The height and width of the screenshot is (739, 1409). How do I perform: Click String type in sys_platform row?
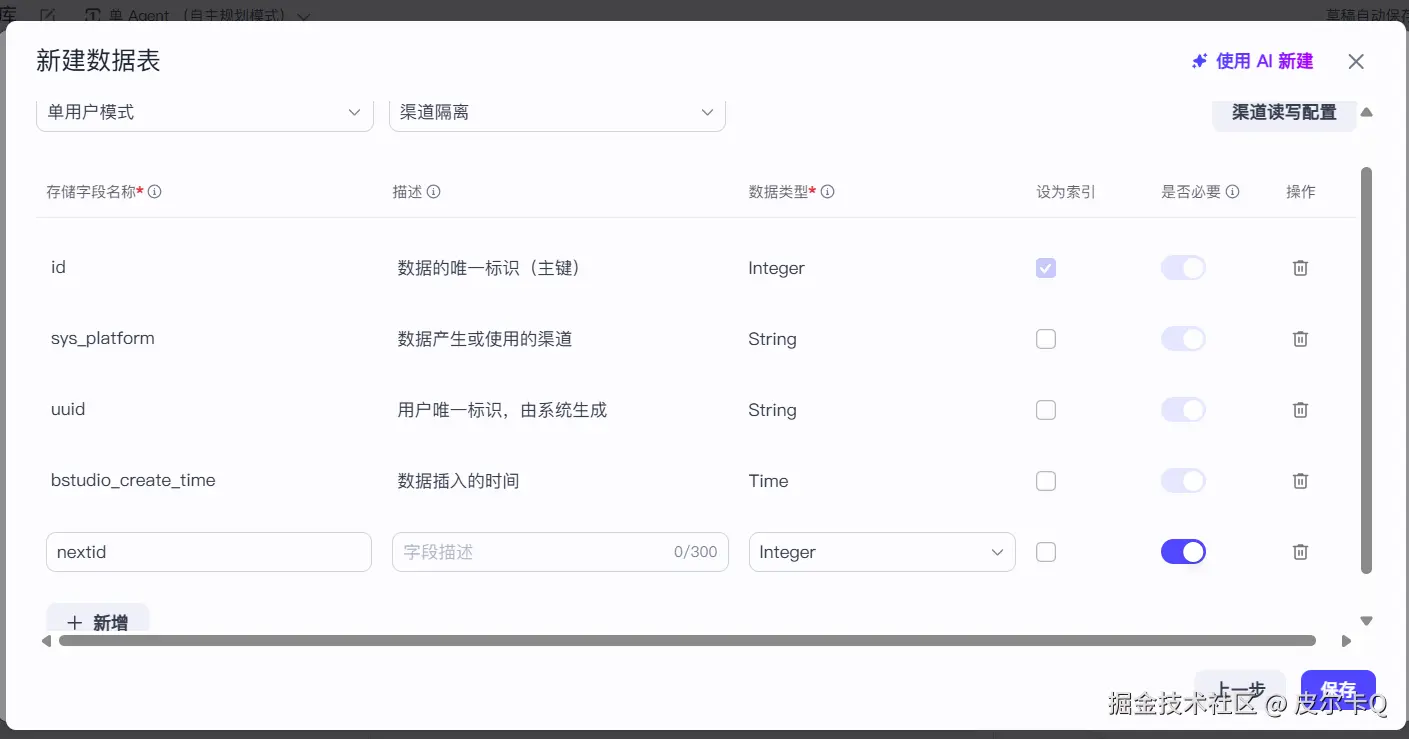(x=772, y=339)
